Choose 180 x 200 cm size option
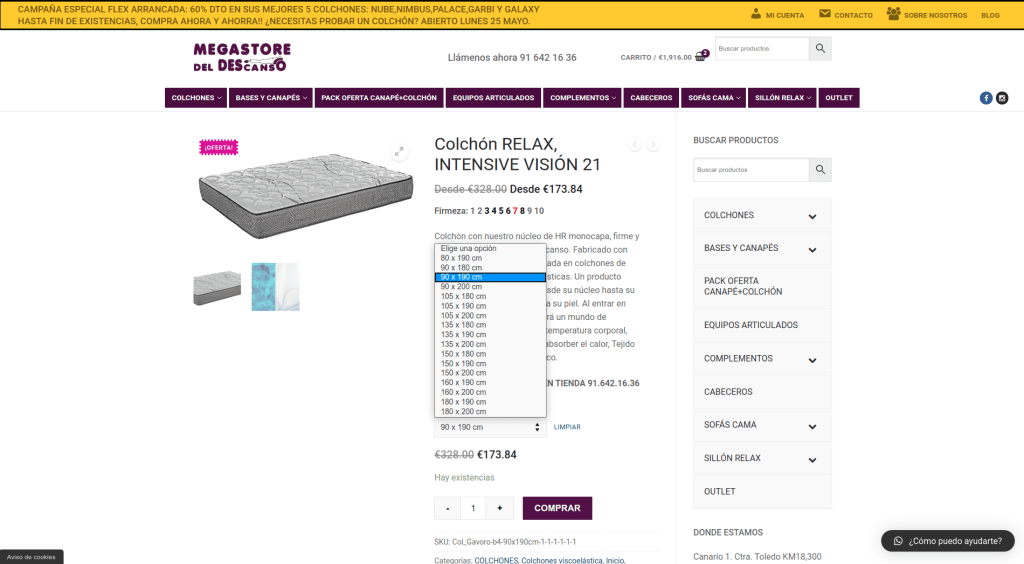This screenshot has height=564, width=1024. [490, 411]
